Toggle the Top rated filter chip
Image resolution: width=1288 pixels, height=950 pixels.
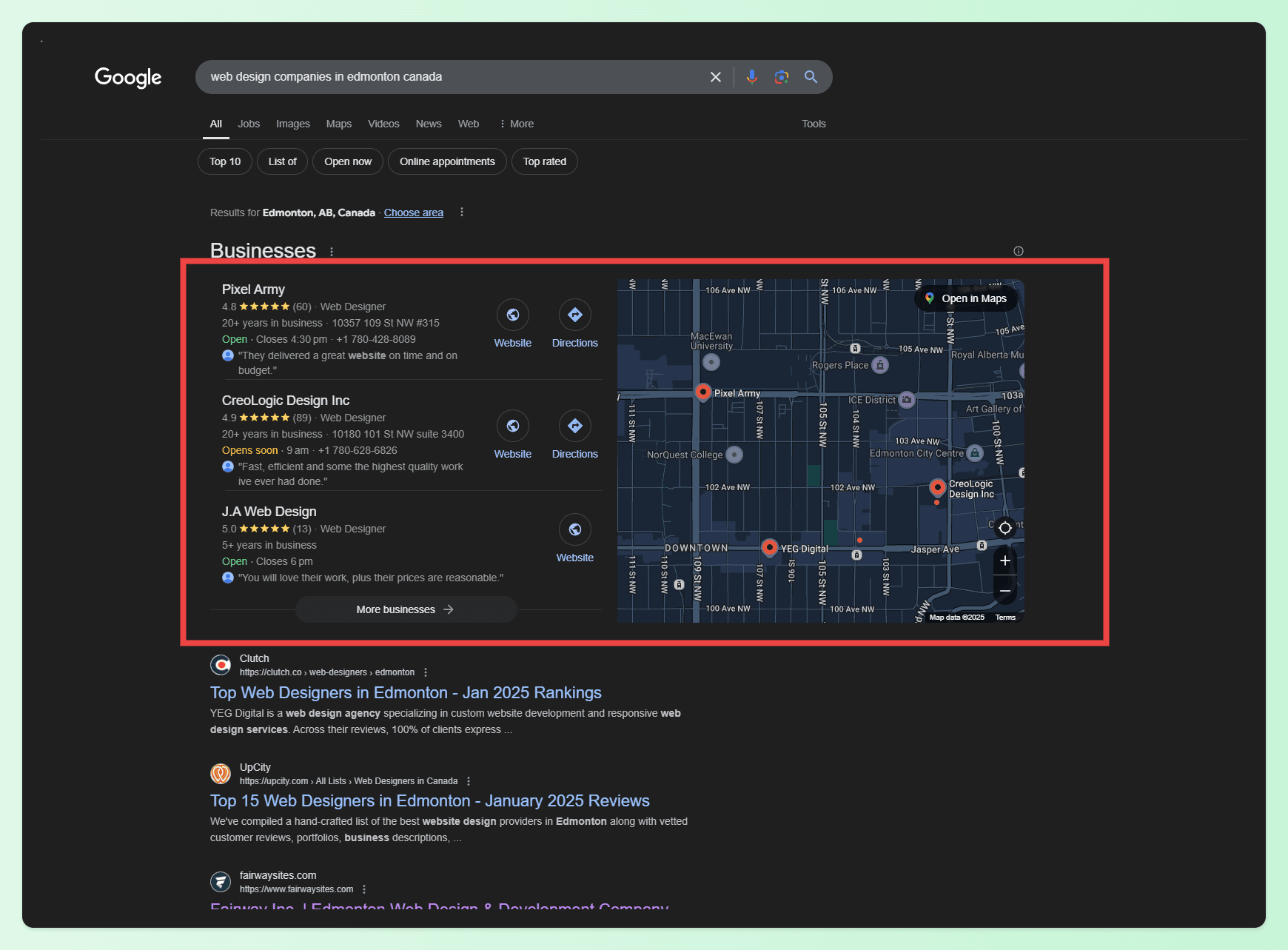pyautogui.click(x=545, y=161)
